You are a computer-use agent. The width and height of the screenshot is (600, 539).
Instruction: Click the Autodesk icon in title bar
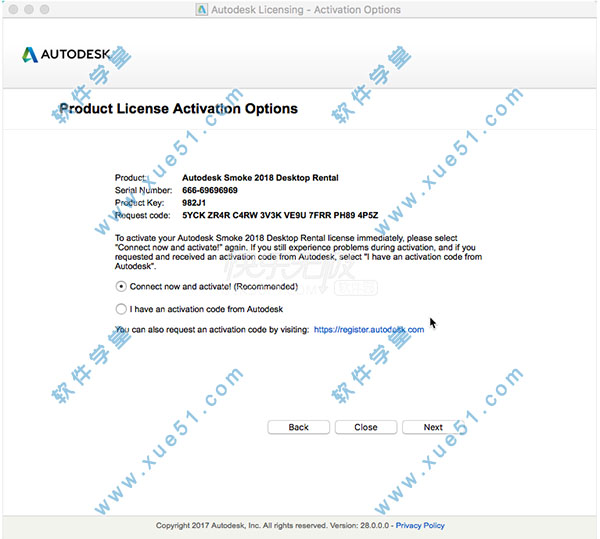point(202,9)
